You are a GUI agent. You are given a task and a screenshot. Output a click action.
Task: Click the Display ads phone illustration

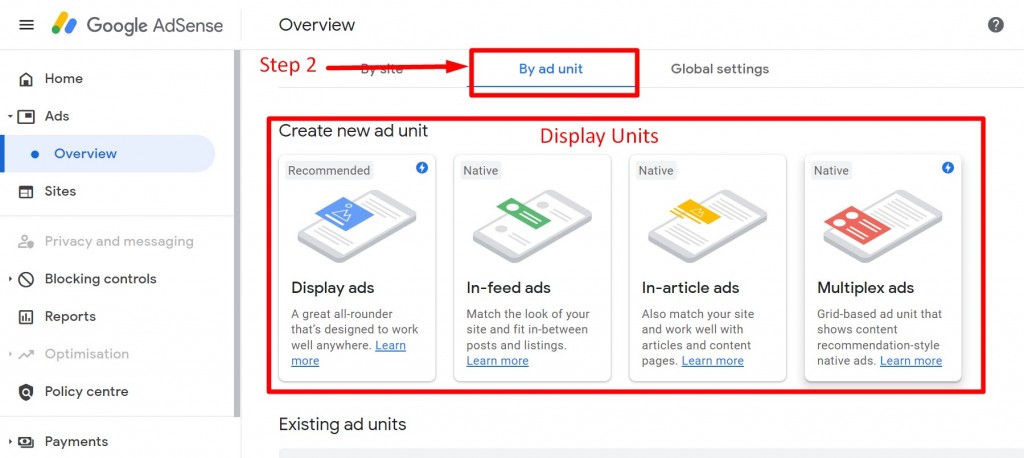(x=357, y=225)
